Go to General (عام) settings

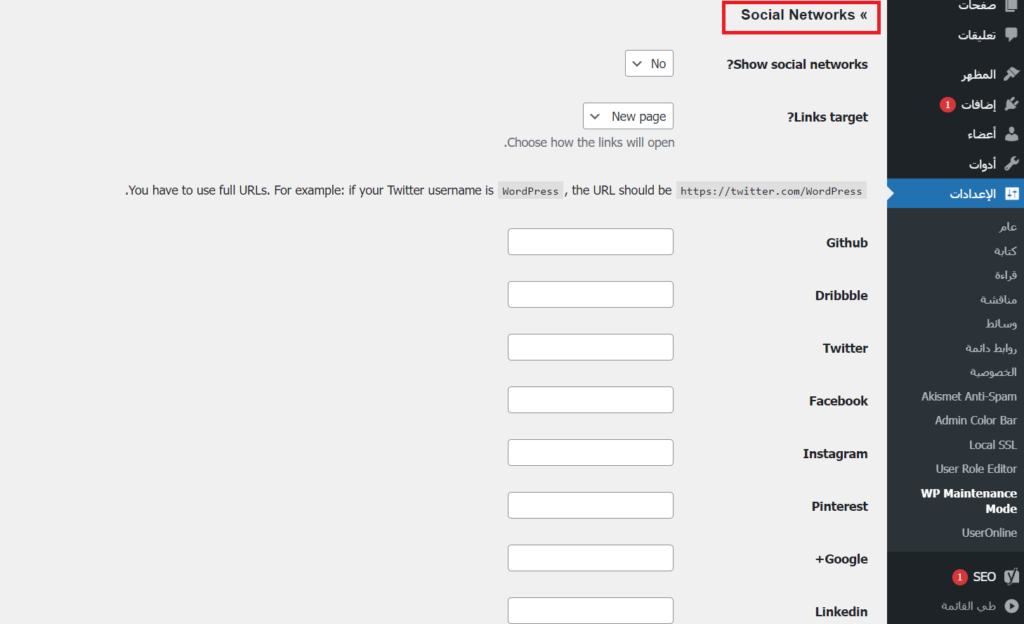(1008, 226)
